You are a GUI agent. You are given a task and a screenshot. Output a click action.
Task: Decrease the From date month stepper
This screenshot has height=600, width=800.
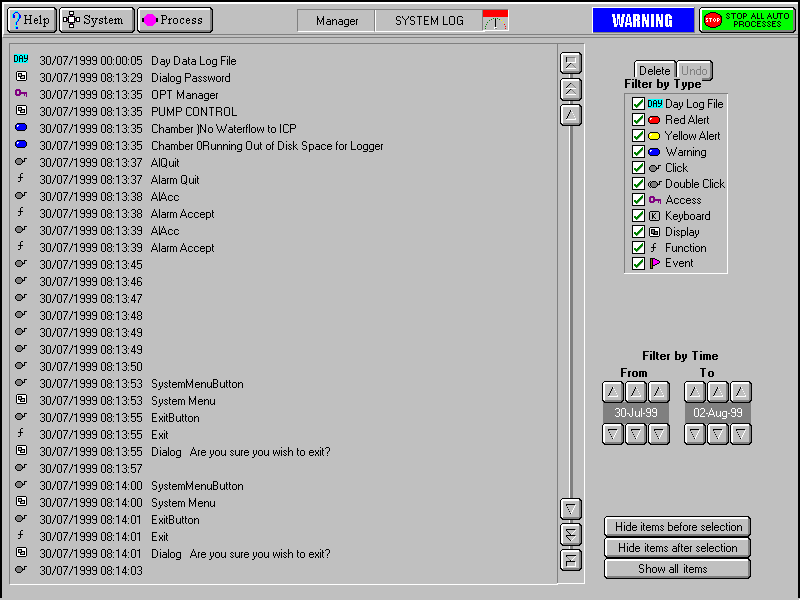(x=636, y=434)
